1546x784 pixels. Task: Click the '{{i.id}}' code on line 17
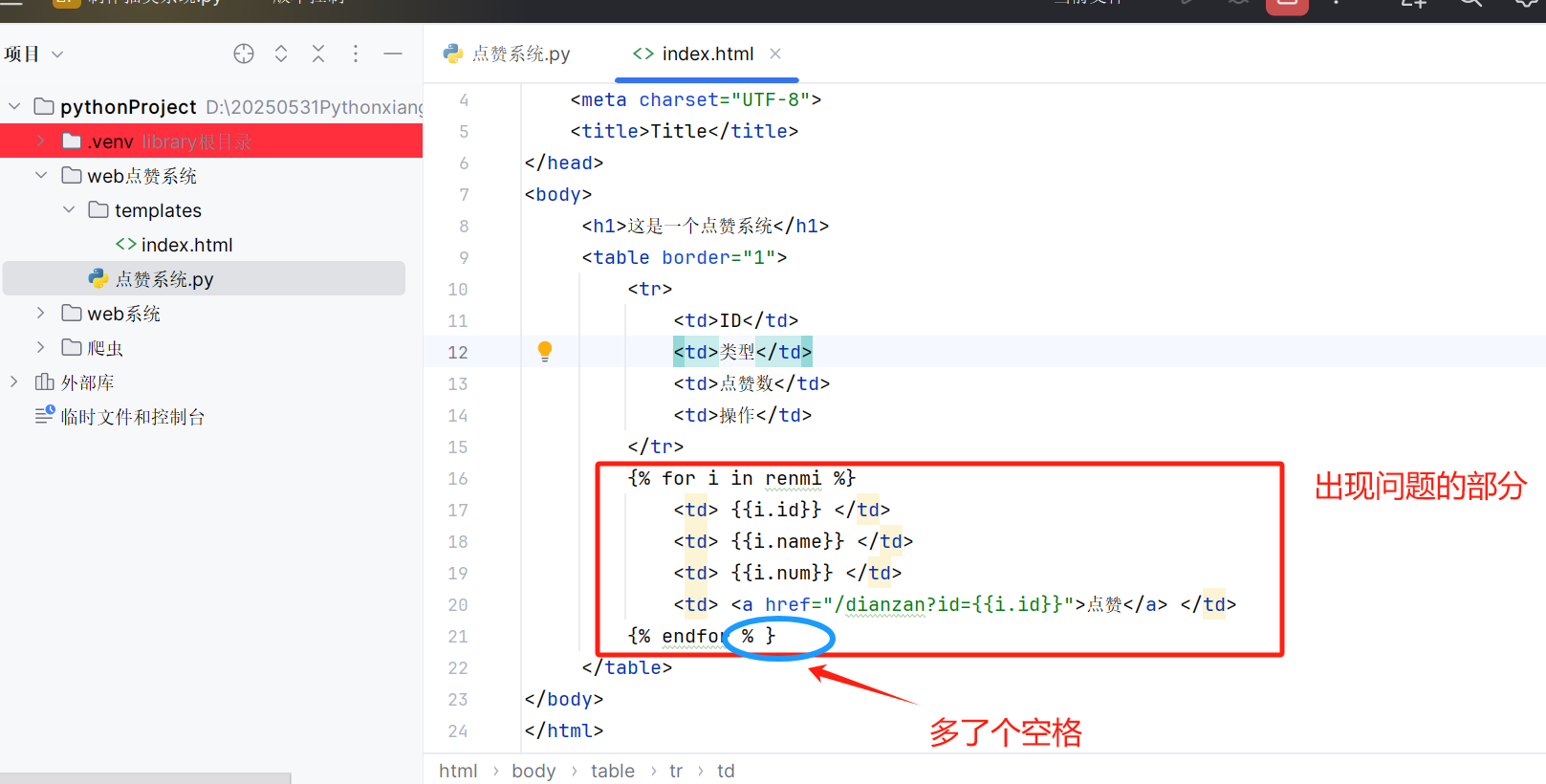point(776,510)
